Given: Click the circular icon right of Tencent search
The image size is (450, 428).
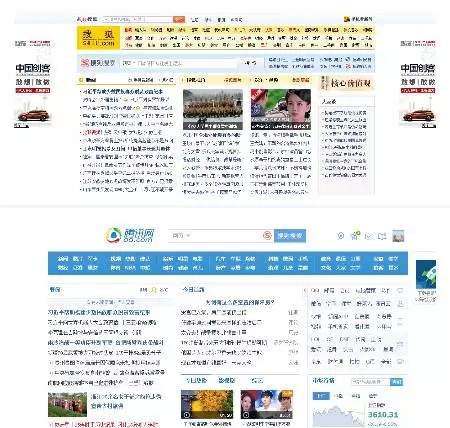Looking at the screenshot, I should click(341, 236).
